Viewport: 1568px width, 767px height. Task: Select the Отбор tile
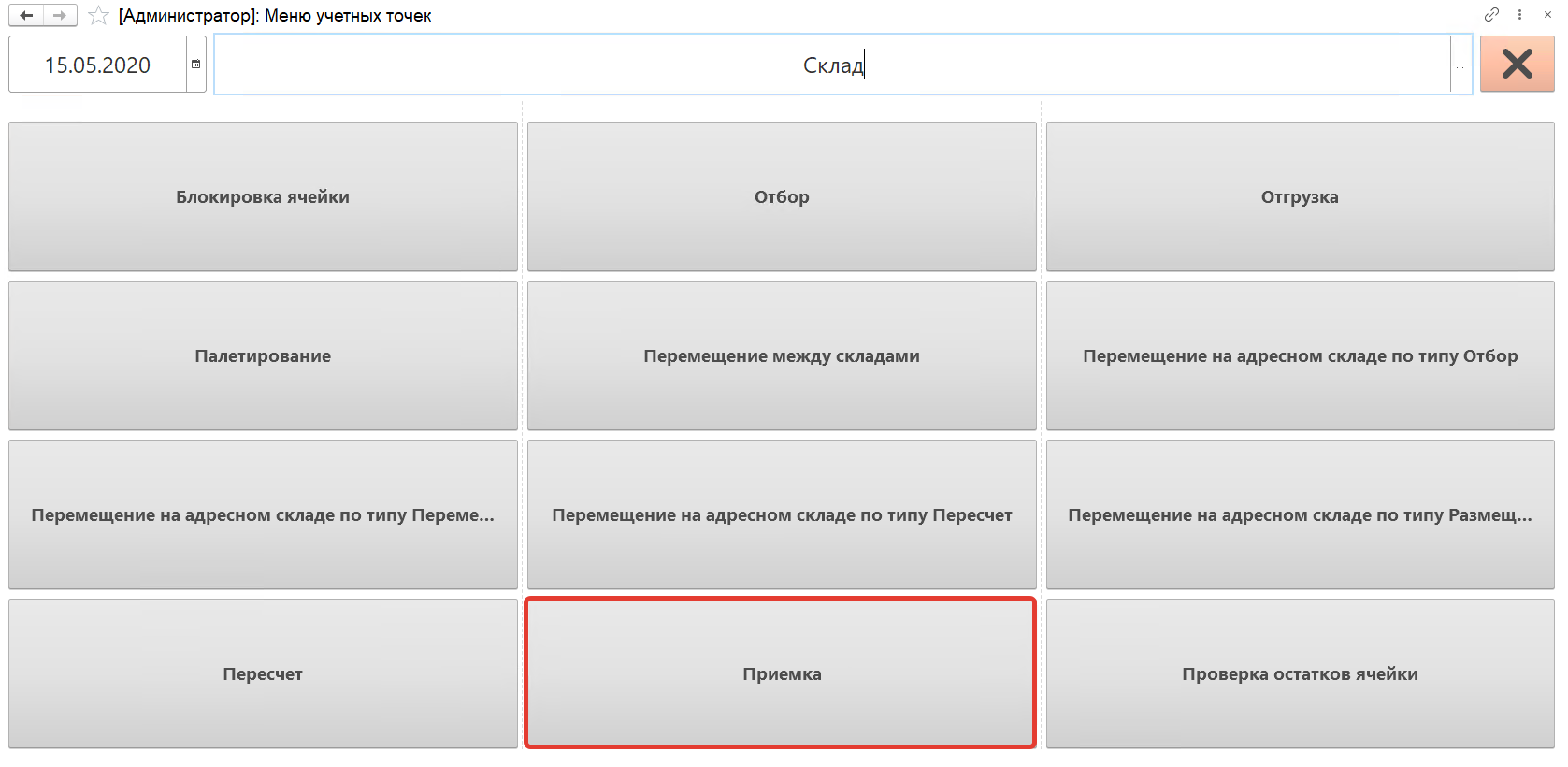tap(782, 196)
